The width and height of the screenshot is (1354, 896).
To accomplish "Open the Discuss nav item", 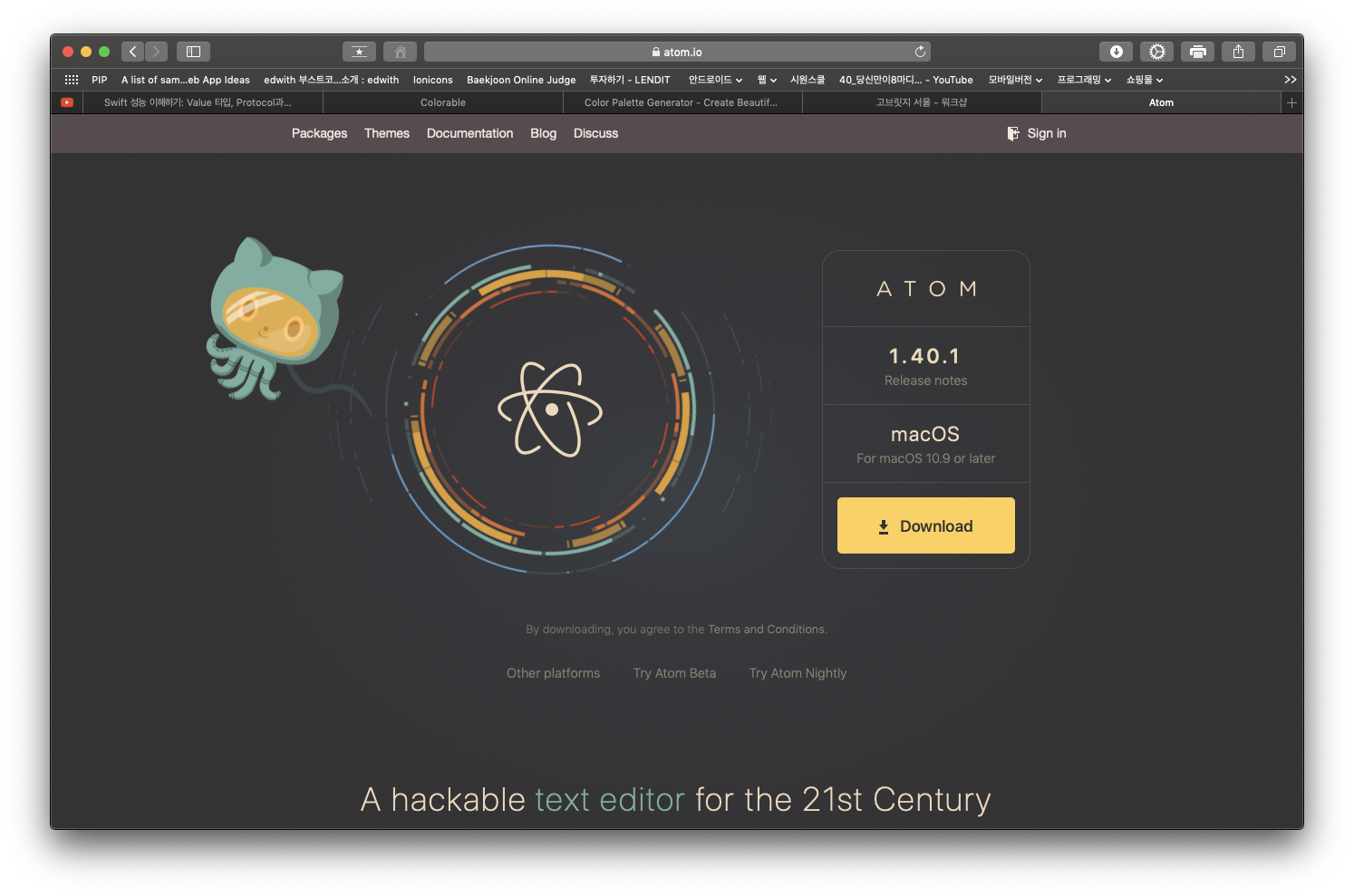I will (595, 133).
